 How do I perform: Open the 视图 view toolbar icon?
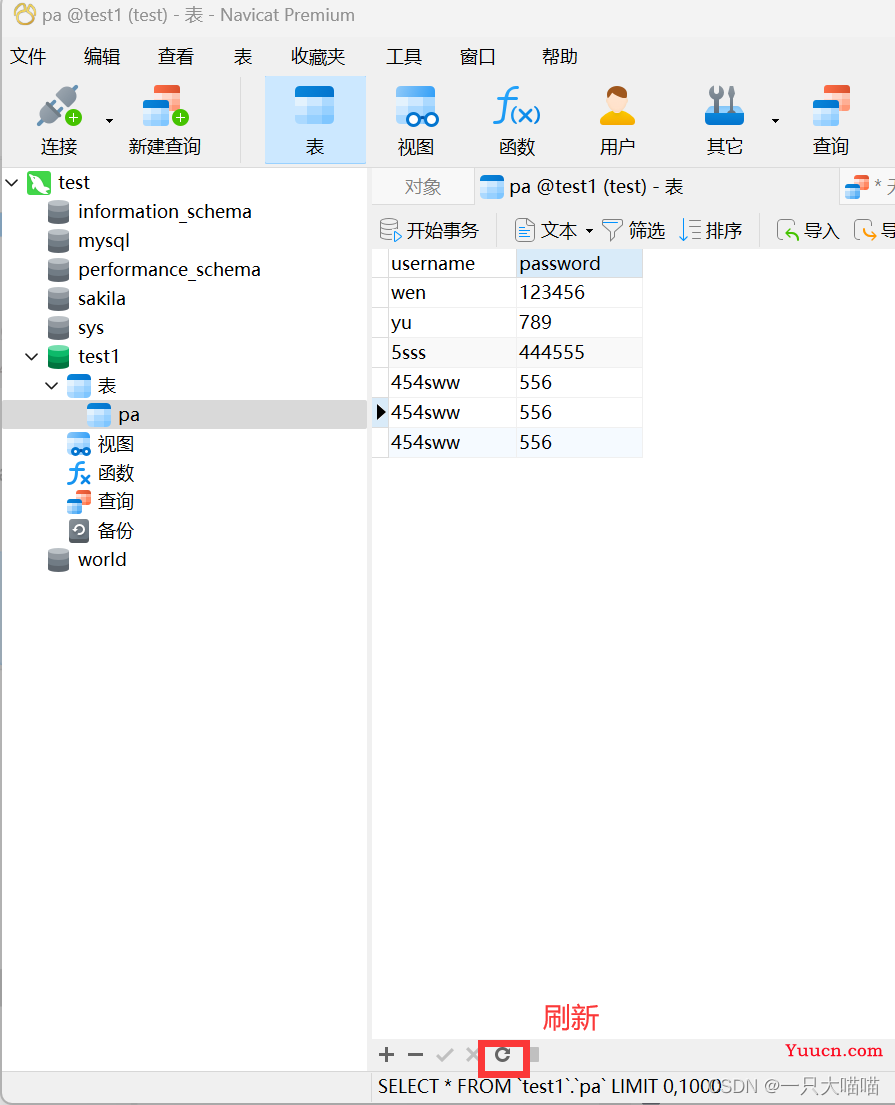click(416, 106)
